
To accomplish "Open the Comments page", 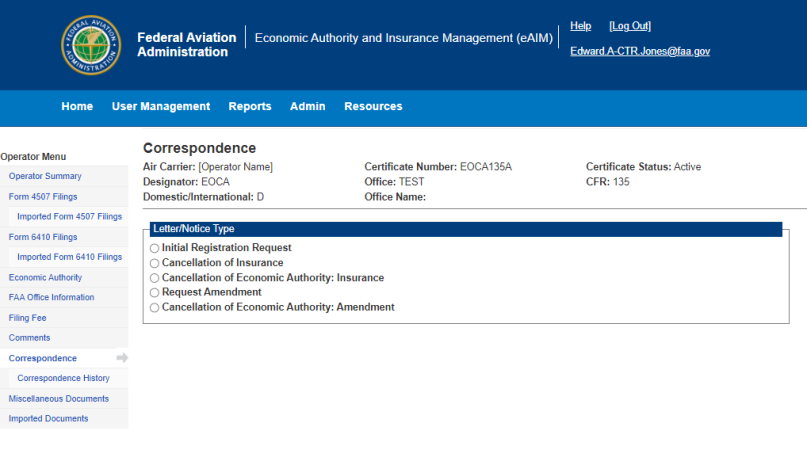I will (x=29, y=338).
